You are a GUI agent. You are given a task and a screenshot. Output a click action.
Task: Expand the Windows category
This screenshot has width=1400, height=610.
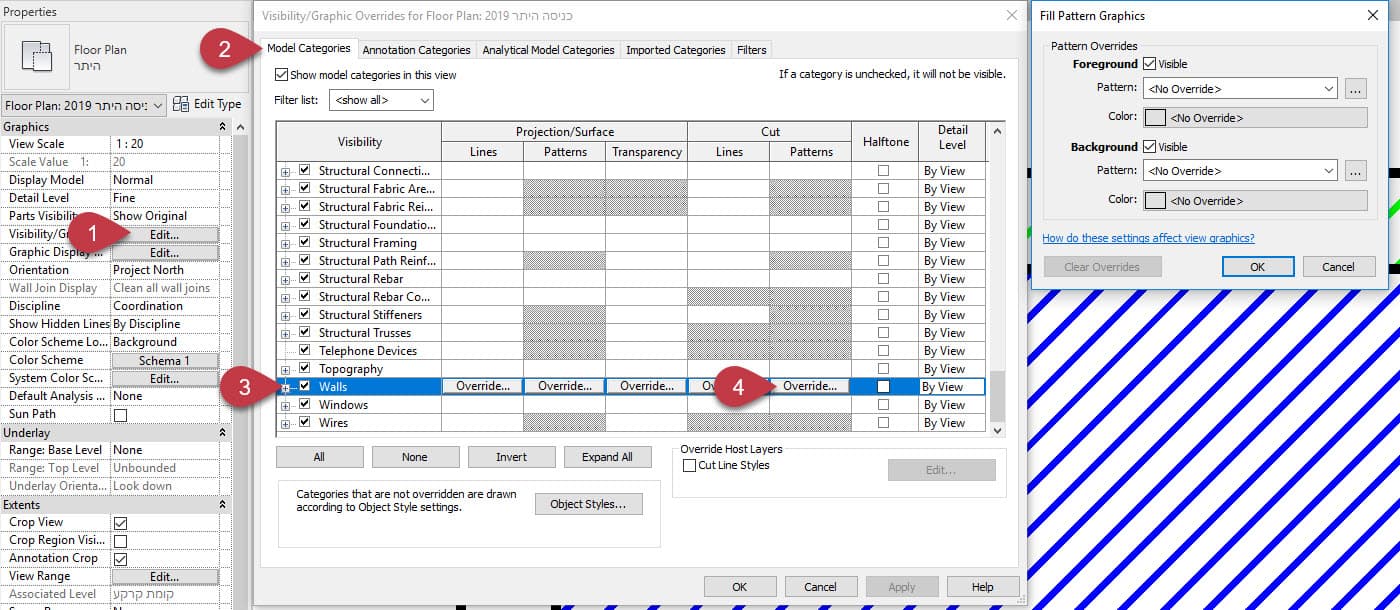[286, 406]
